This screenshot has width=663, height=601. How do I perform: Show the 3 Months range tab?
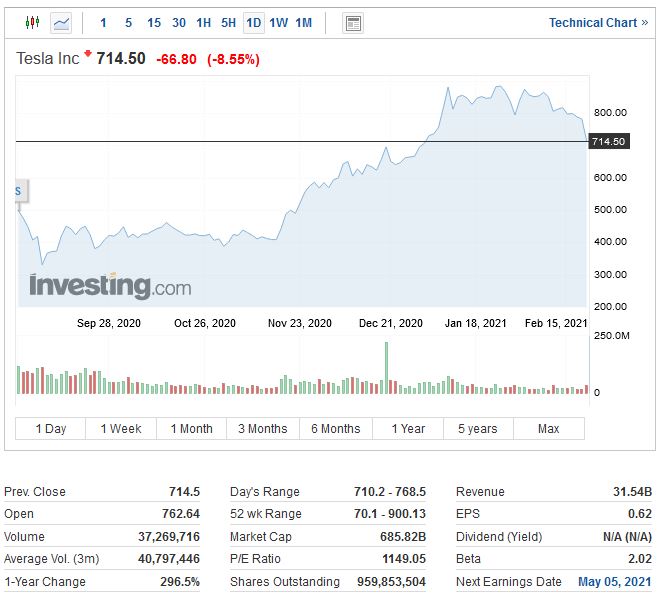pyautogui.click(x=263, y=428)
